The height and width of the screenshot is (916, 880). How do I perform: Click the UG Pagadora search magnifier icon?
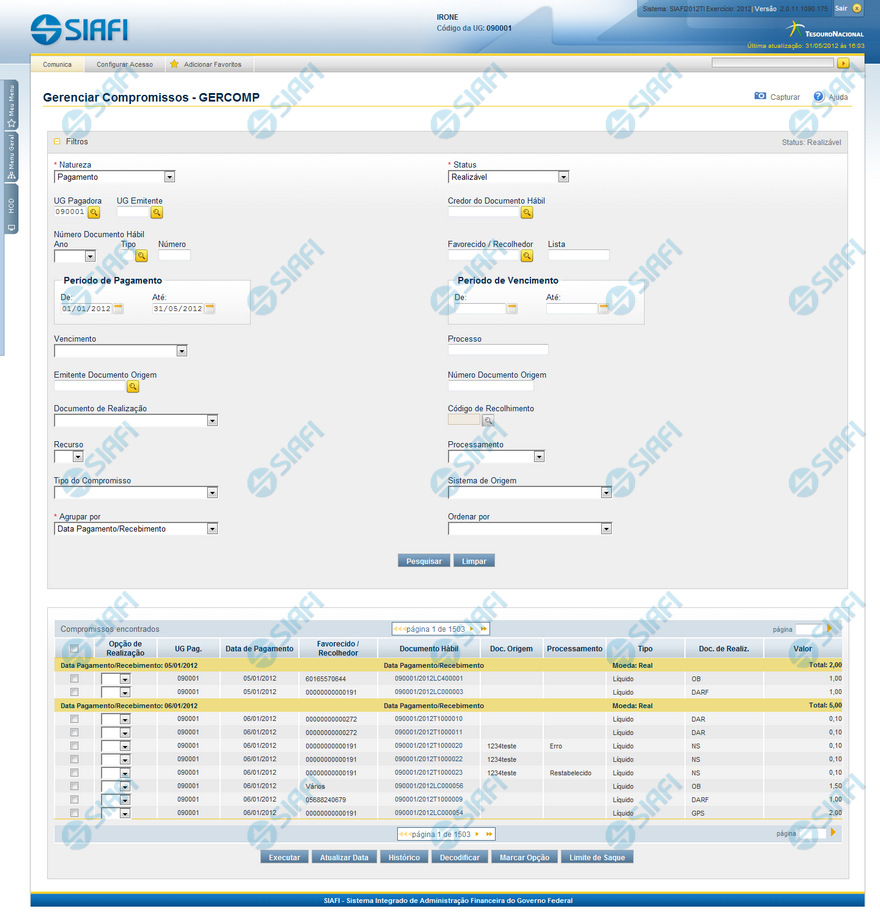[x=94, y=212]
